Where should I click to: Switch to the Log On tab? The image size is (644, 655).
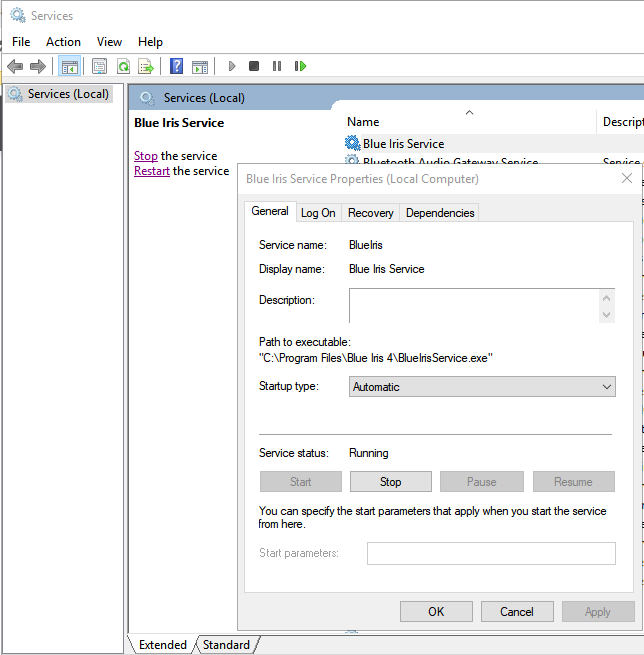coord(318,213)
